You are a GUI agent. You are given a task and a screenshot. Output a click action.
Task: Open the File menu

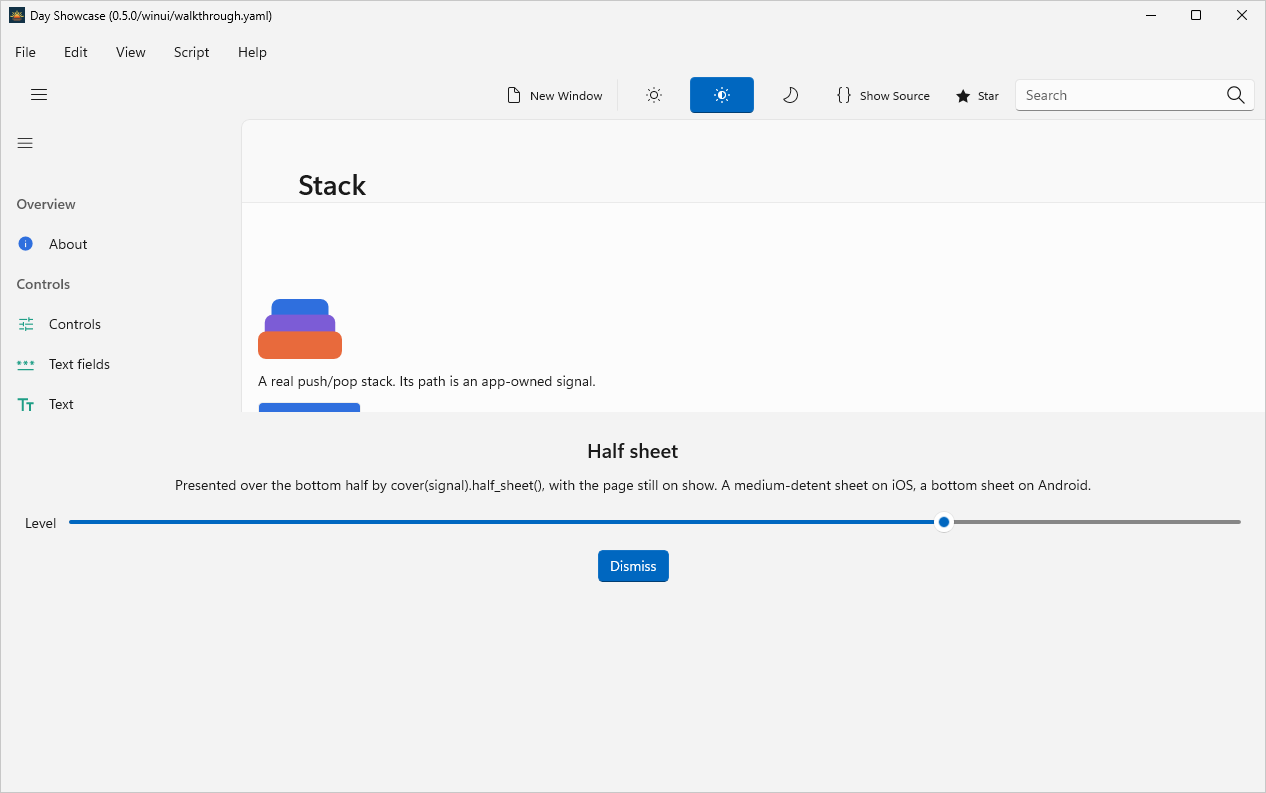click(x=25, y=52)
